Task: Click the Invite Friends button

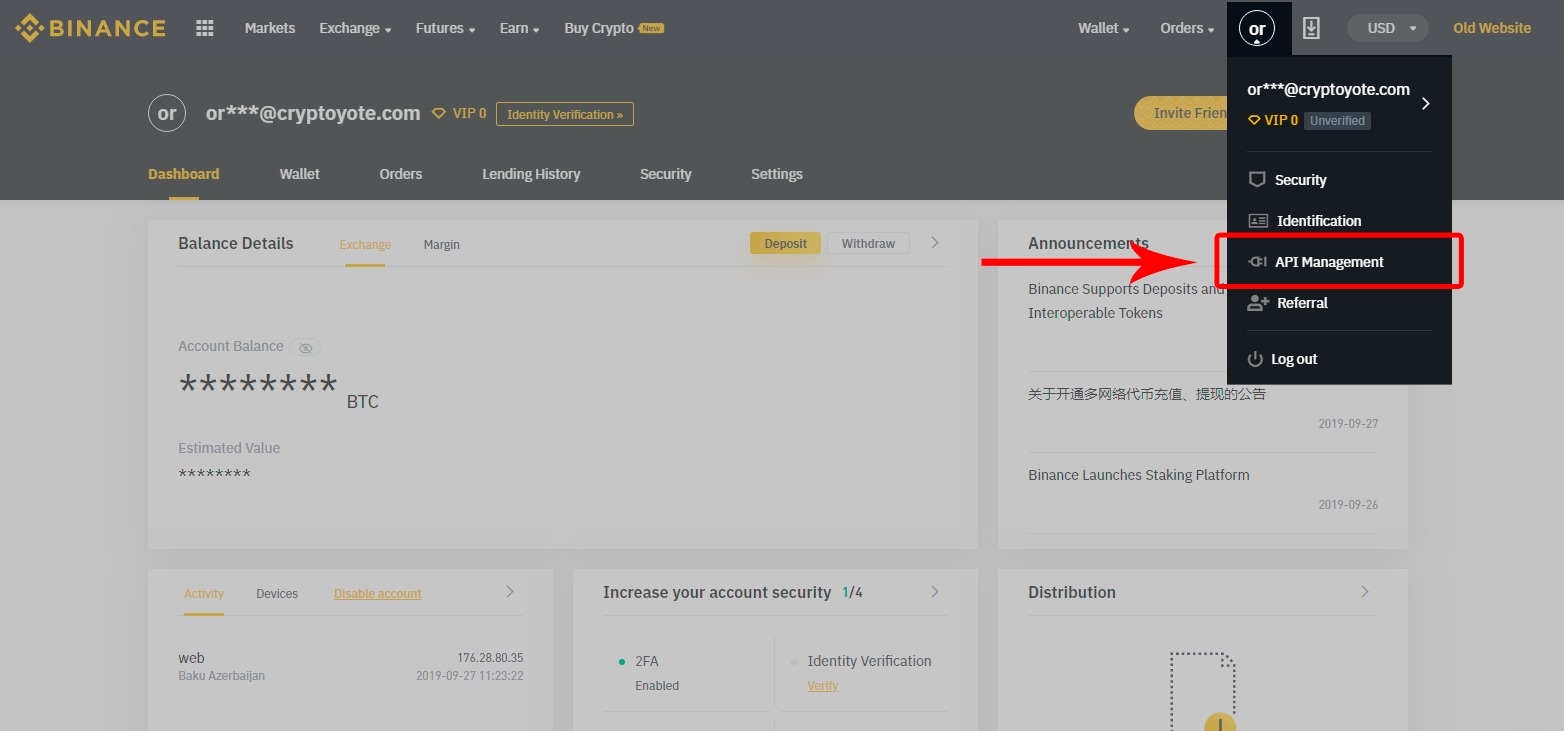Action: point(1181,113)
